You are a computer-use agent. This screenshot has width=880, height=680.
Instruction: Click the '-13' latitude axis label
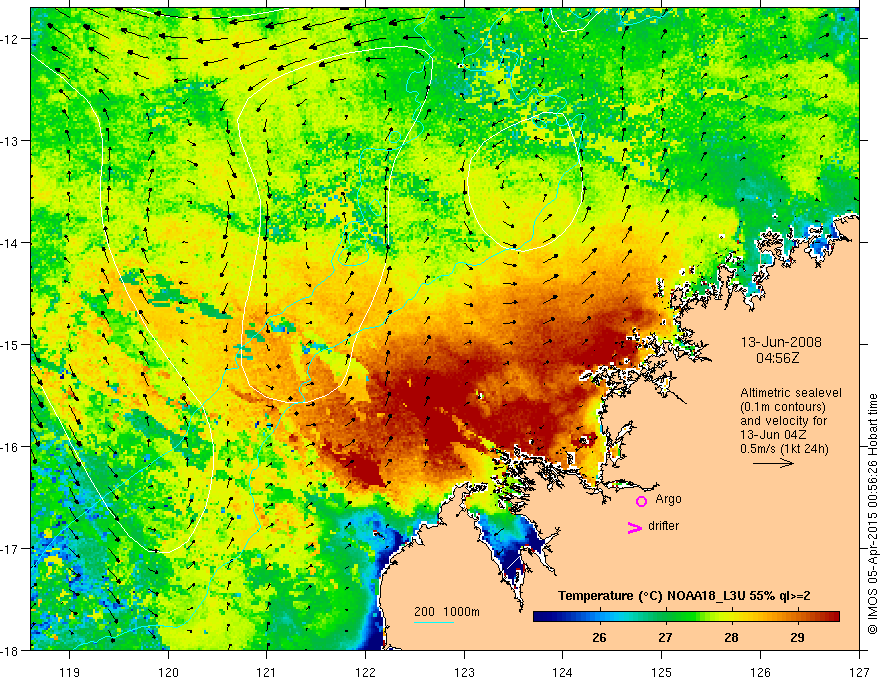click(x=11, y=141)
